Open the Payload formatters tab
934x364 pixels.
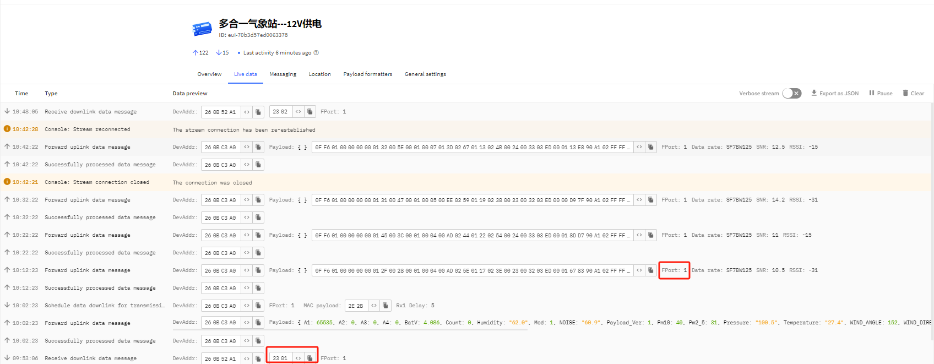368,74
